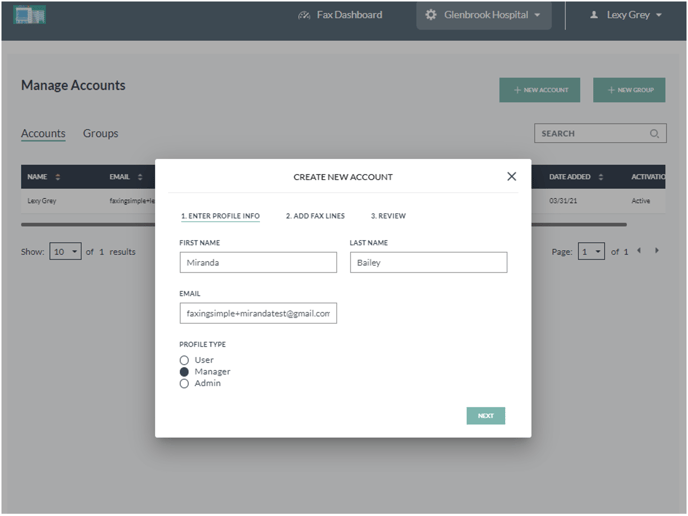Click the Email input field

click(x=258, y=313)
